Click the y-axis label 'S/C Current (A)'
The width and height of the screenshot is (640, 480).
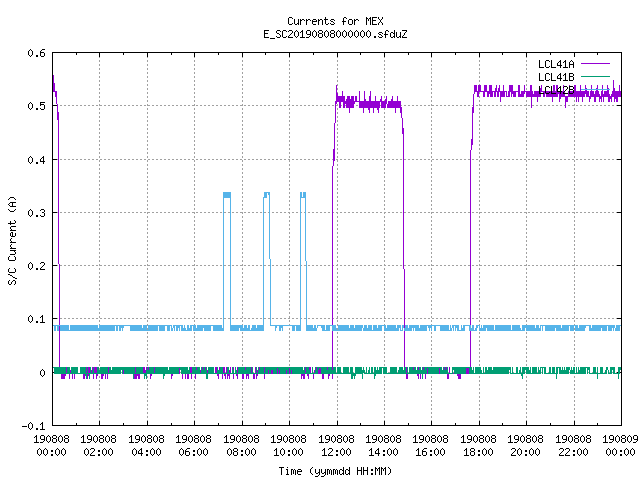12,240
